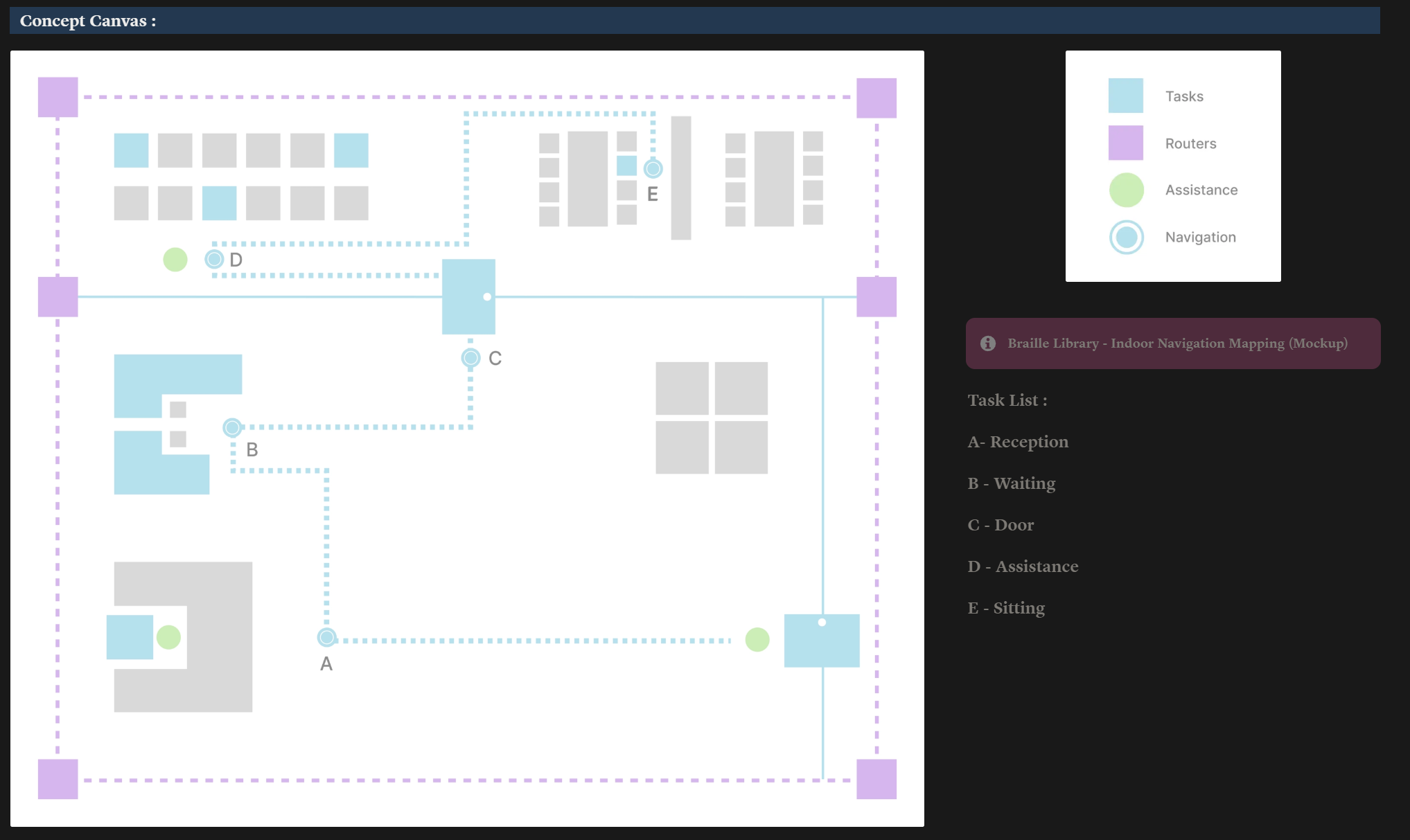Click the info icon in mockup banner

tap(988, 343)
